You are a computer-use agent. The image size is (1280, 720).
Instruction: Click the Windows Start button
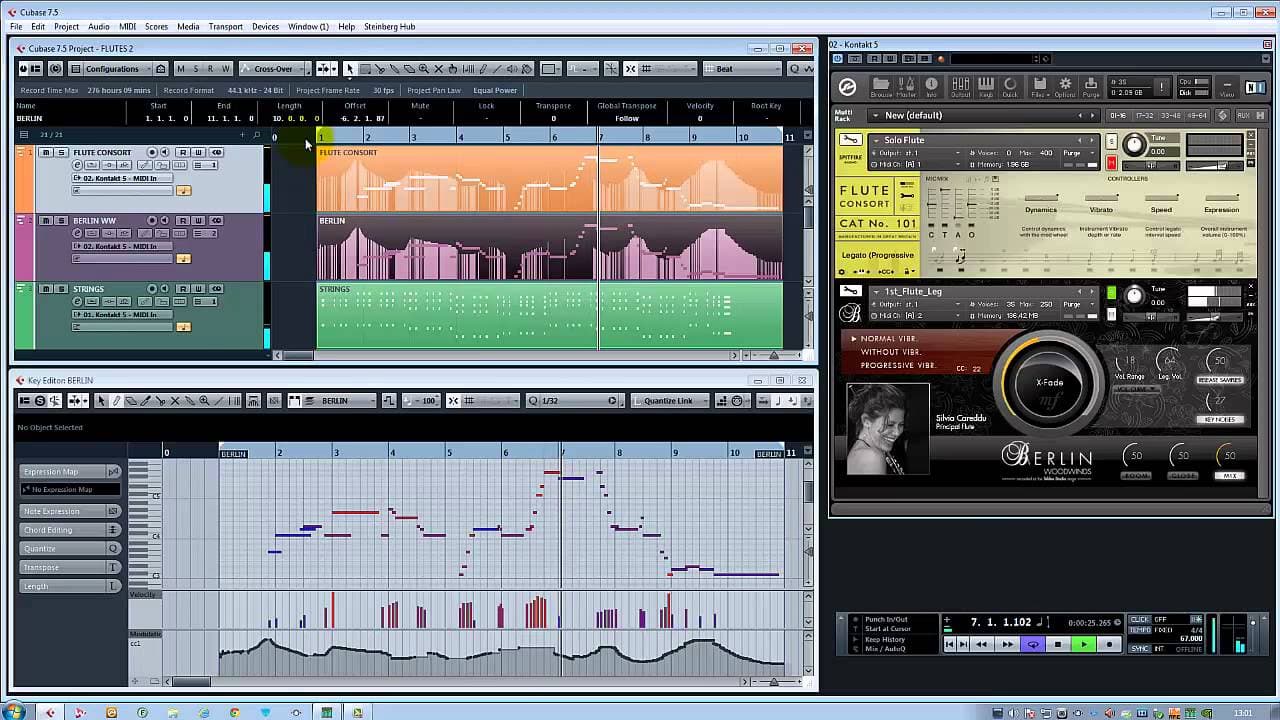[x=14, y=711]
